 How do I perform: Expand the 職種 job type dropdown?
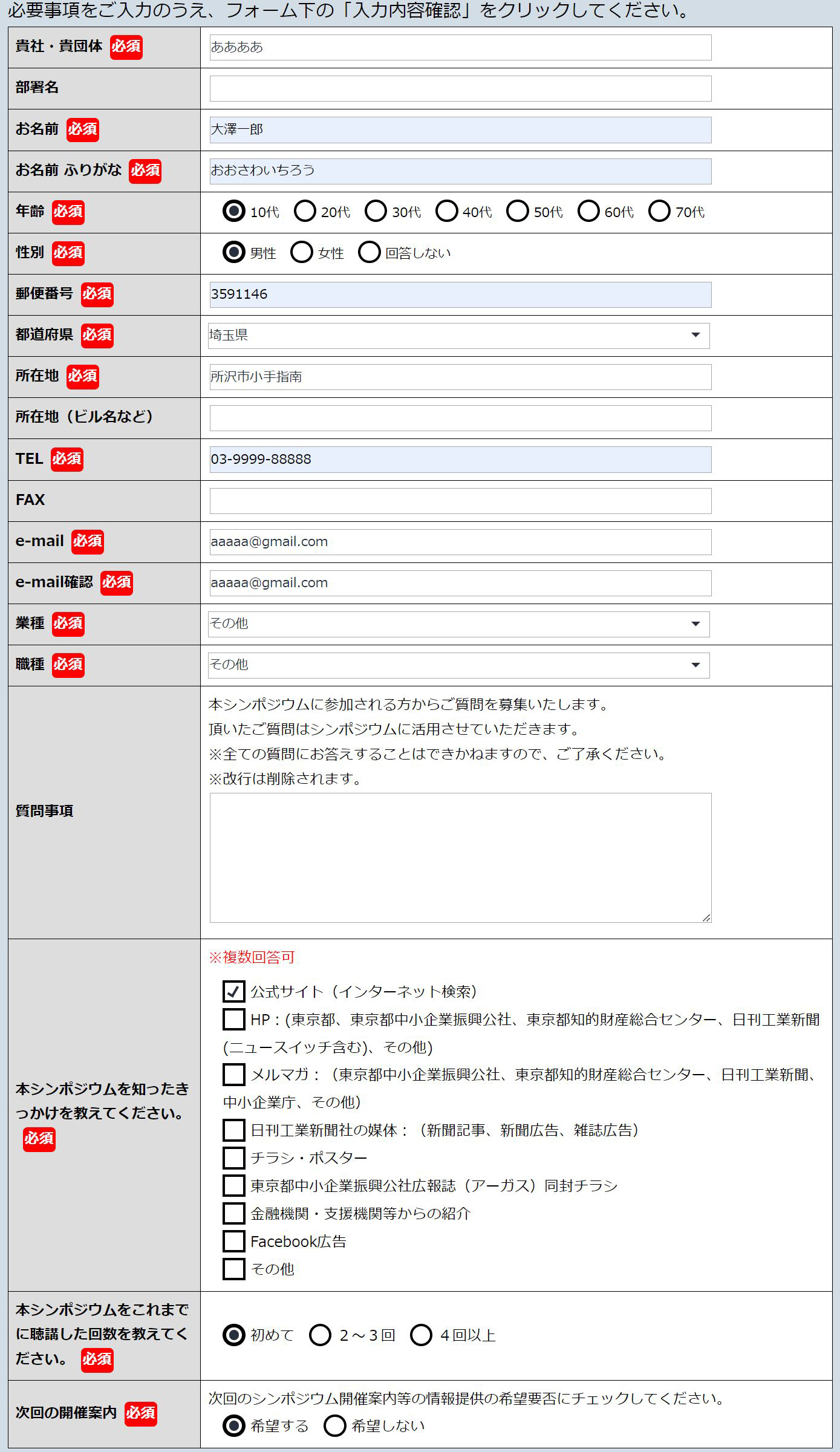[459, 665]
